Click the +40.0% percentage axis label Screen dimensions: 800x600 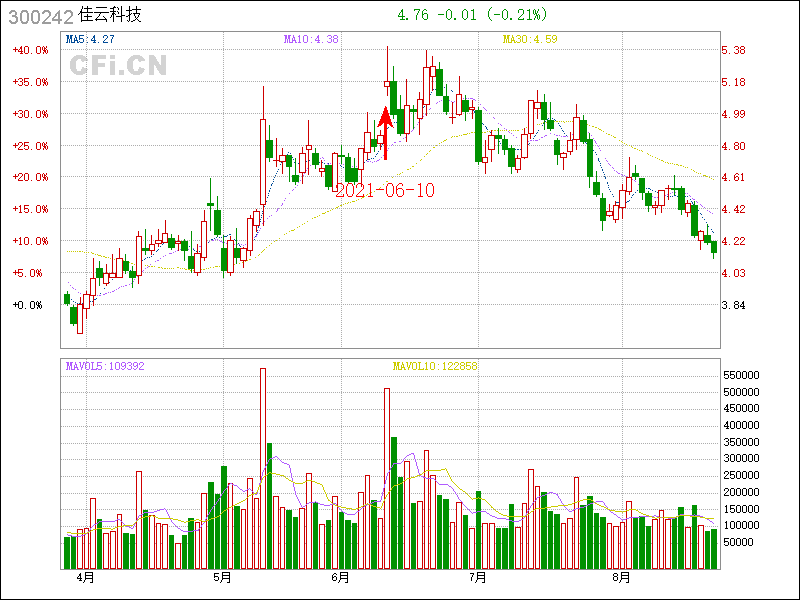click(30, 50)
